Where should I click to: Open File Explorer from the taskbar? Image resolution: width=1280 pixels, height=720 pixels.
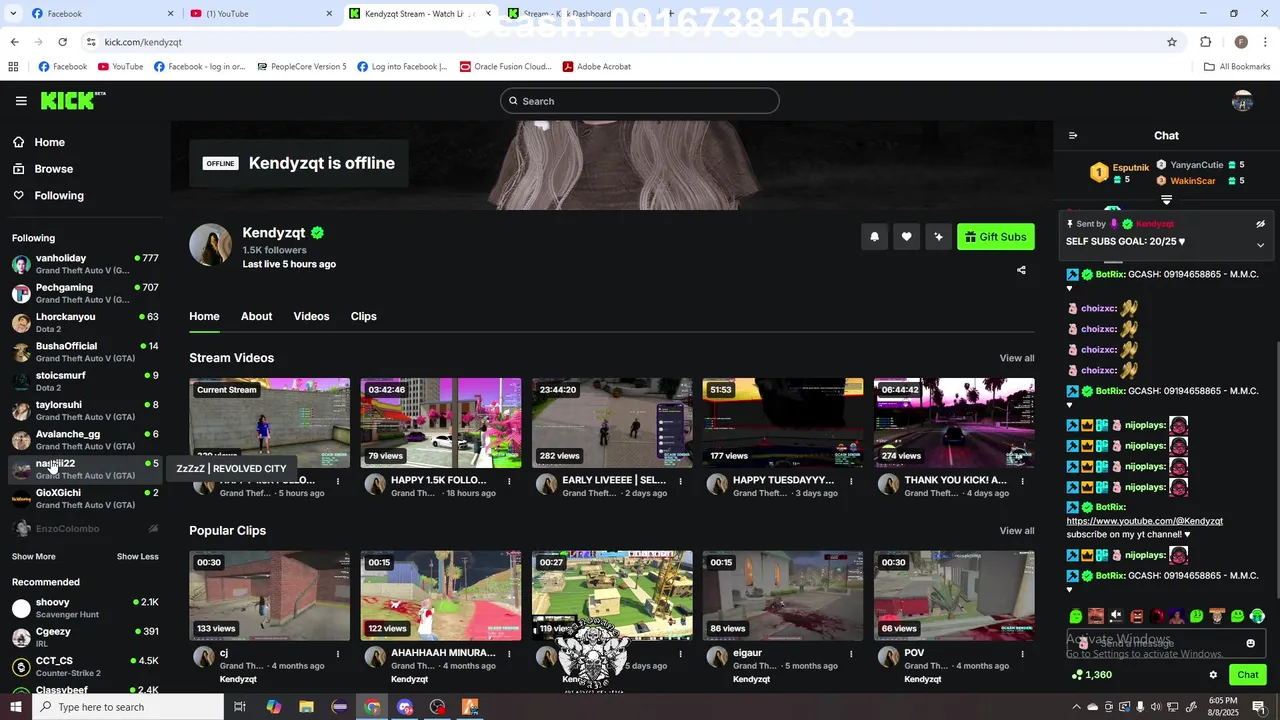click(x=306, y=707)
